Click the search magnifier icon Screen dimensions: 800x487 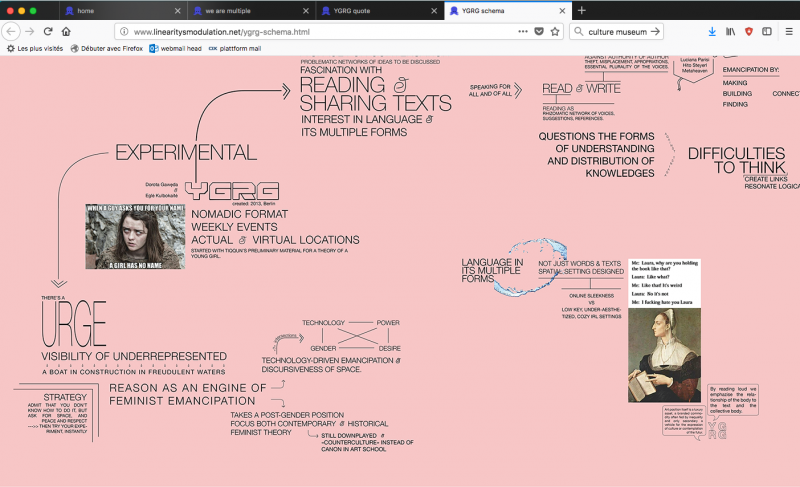[x=579, y=32]
